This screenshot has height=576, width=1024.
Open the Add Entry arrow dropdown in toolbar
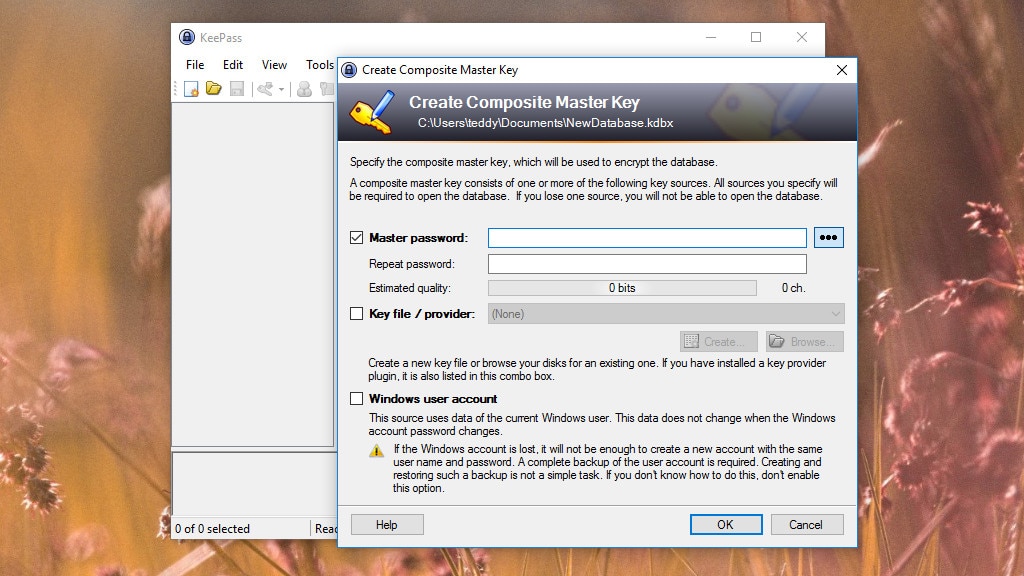(281, 89)
